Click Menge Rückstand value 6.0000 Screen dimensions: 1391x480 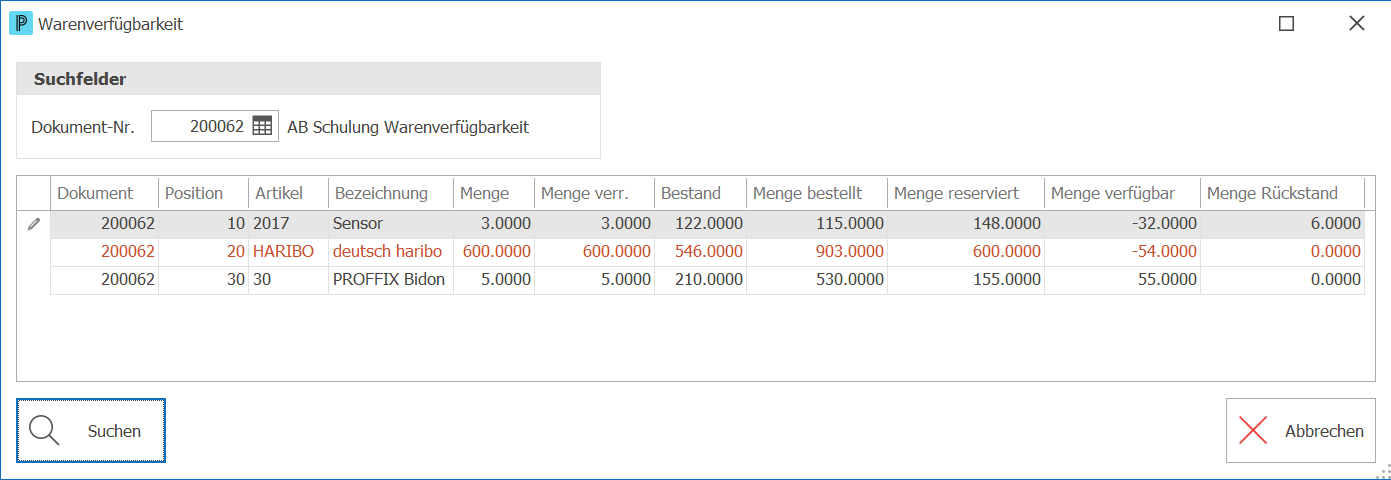click(1283, 224)
